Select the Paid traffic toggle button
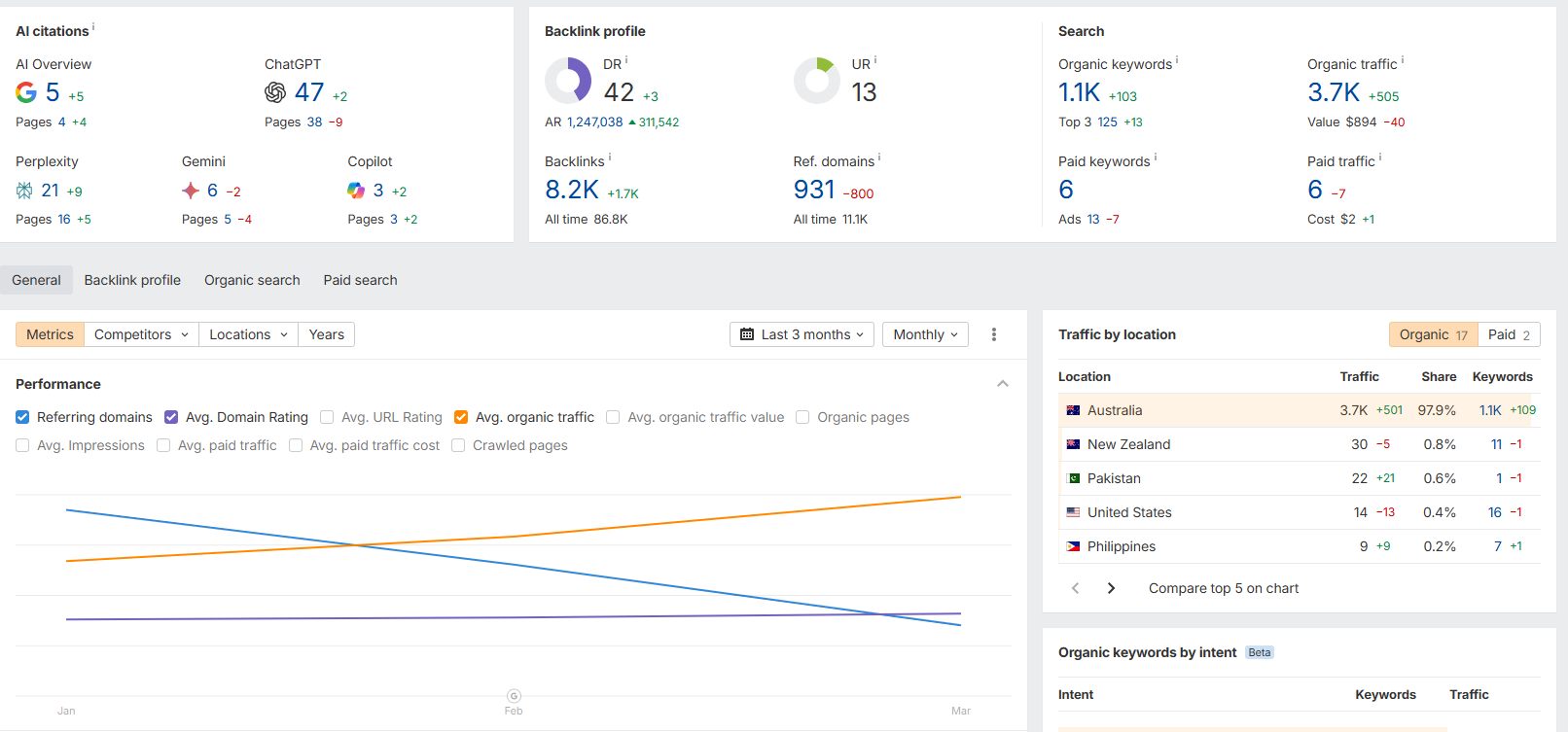1568x732 pixels. pos(1509,334)
